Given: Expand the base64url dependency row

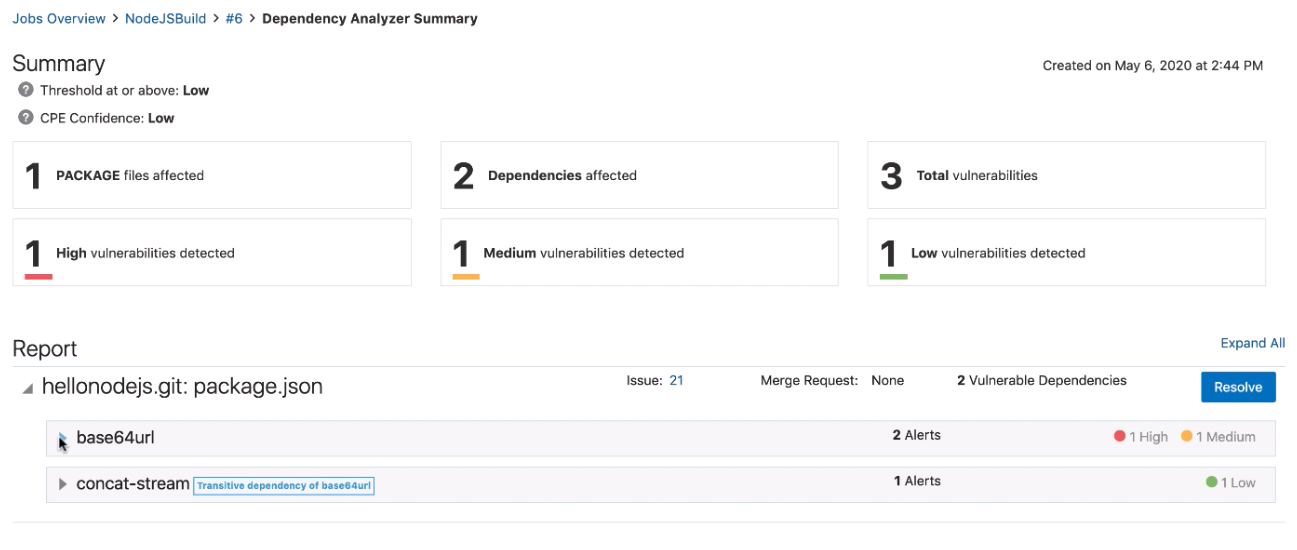Looking at the screenshot, I should point(63,438).
